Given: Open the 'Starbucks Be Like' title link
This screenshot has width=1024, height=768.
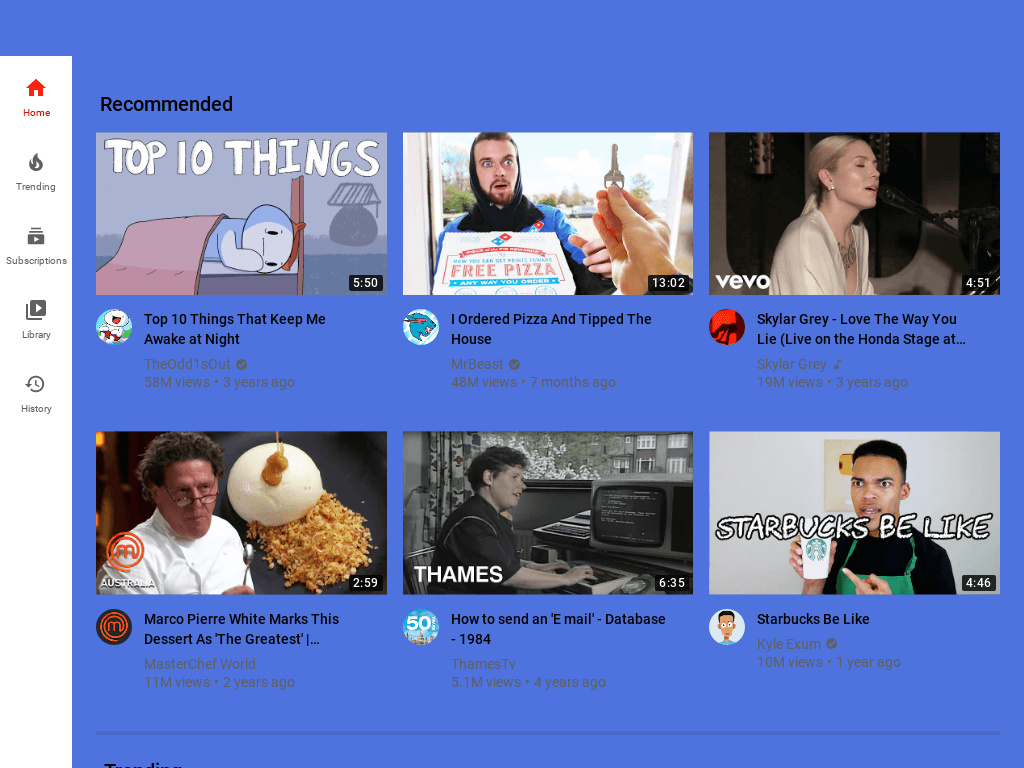Looking at the screenshot, I should coord(813,619).
